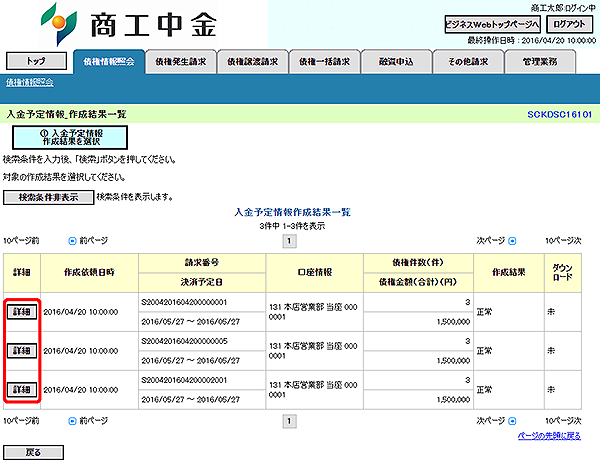Click ダウンロード column header
Image resolution: width=600 pixels, height=468 pixels.
562,272
